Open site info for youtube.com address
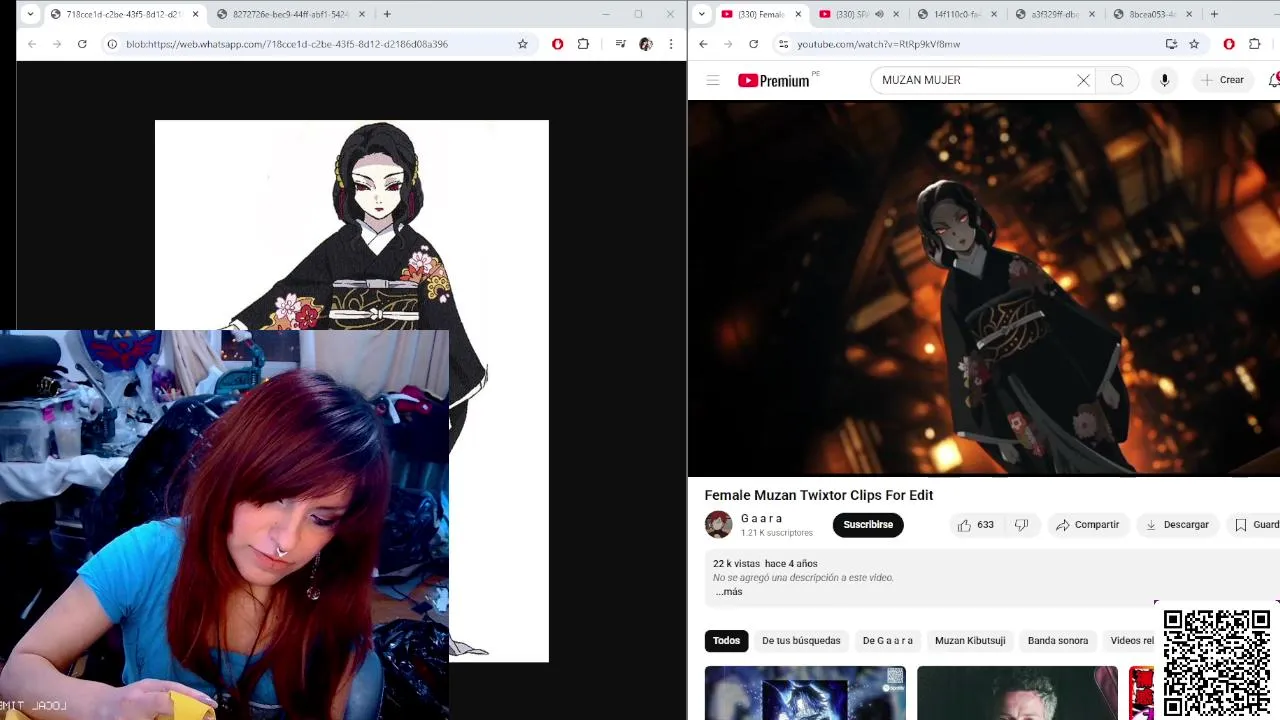Viewport: 1280px width, 720px height. click(x=783, y=44)
